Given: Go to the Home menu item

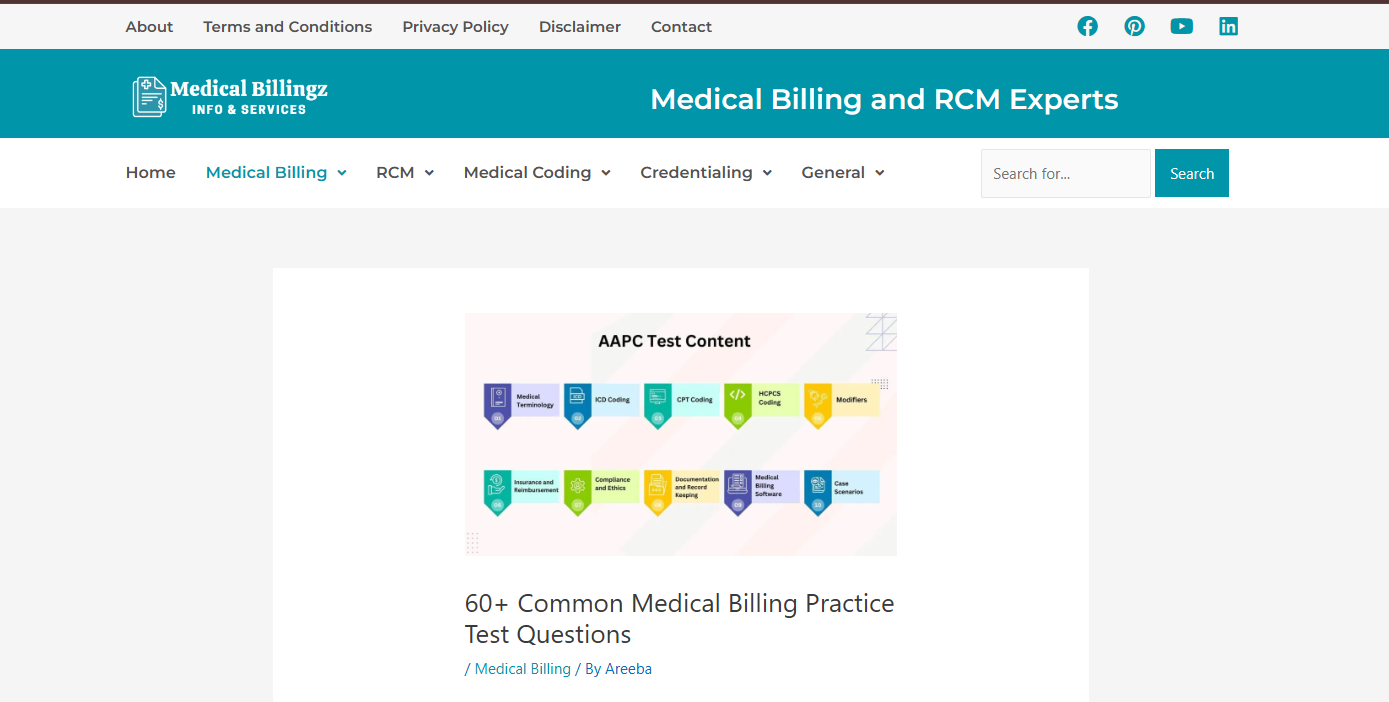Looking at the screenshot, I should click(151, 173).
